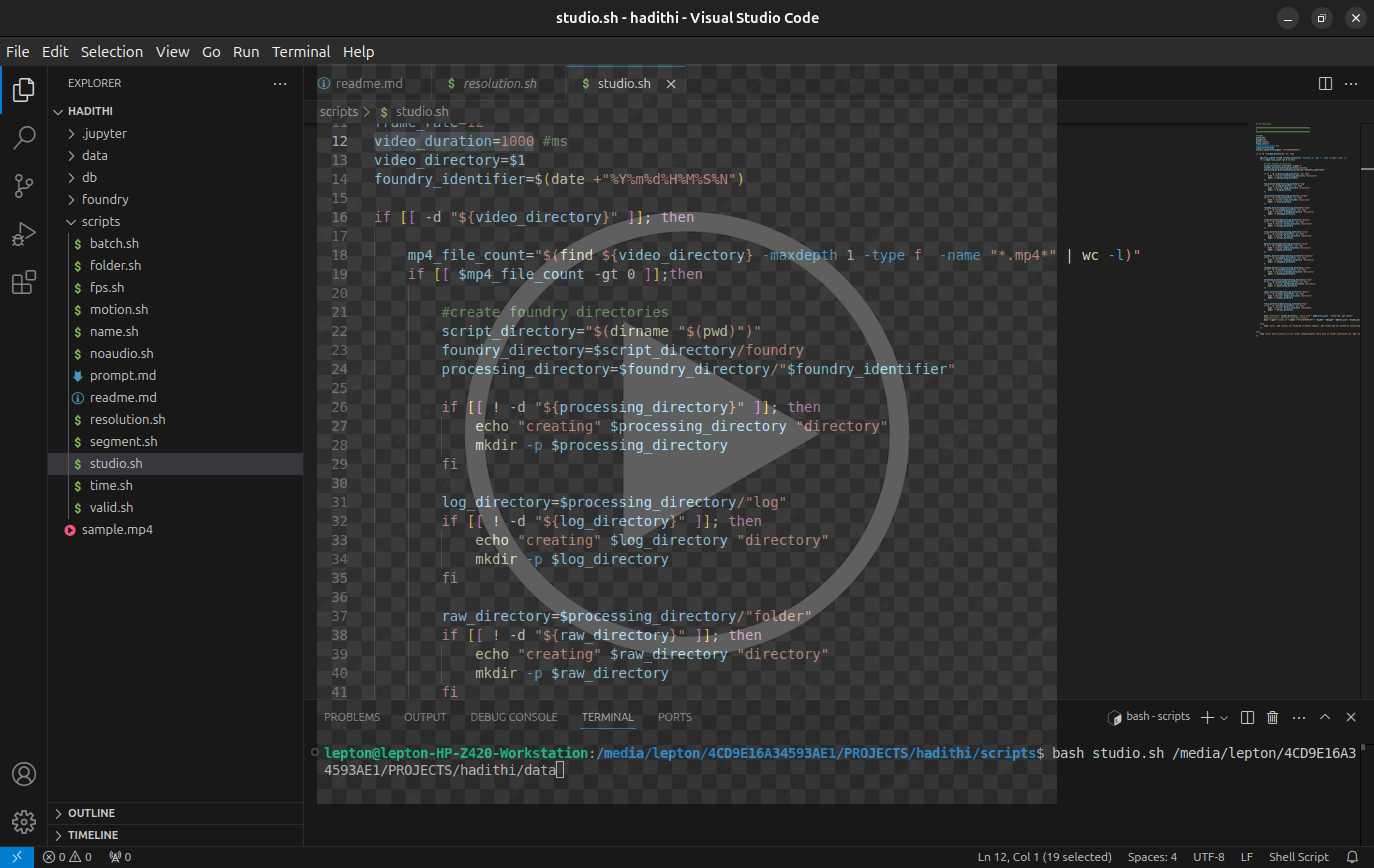Open batch.sh in the explorer

tap(114, 243)
